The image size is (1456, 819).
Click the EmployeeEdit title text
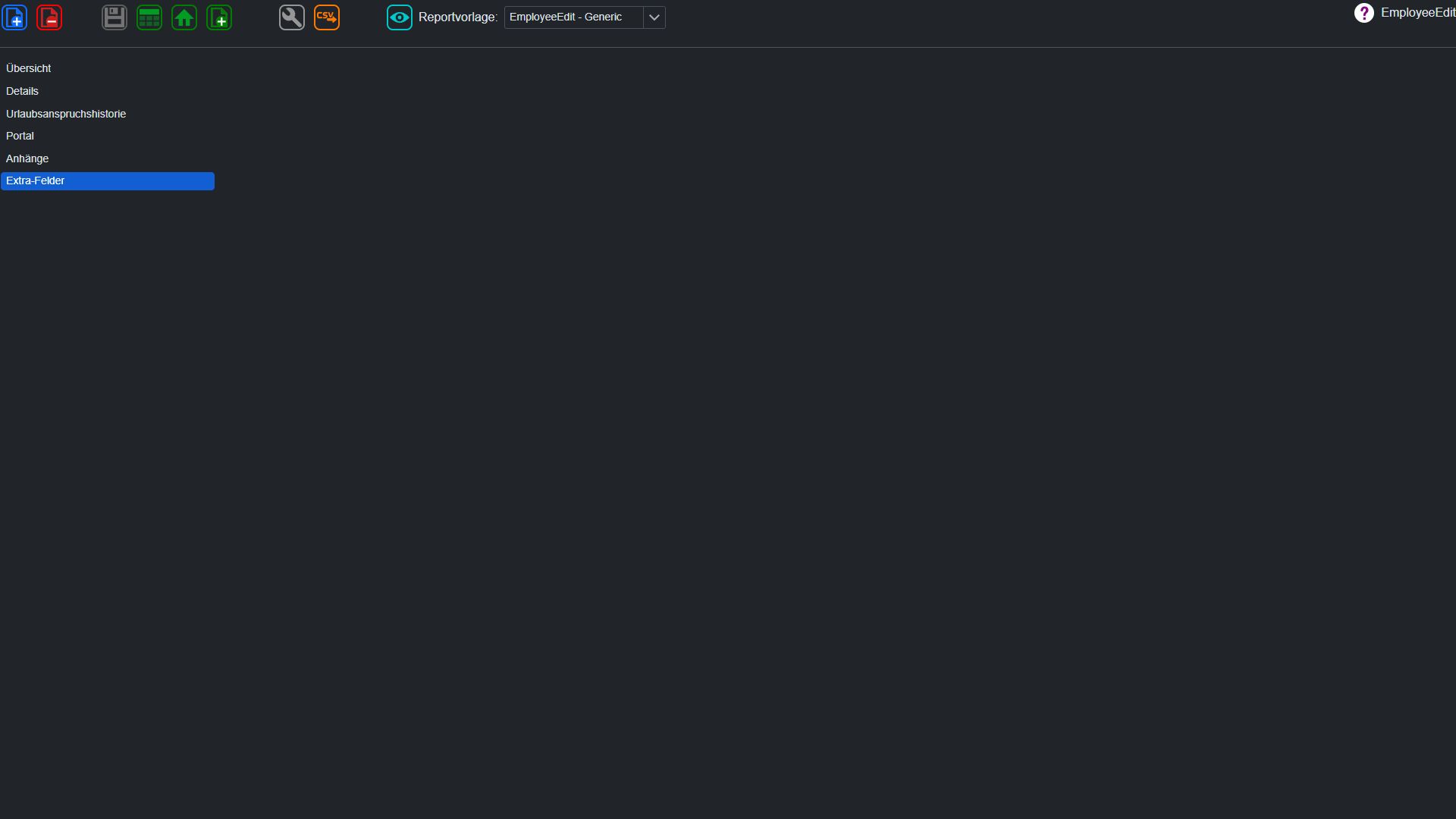coord(1418,13)
